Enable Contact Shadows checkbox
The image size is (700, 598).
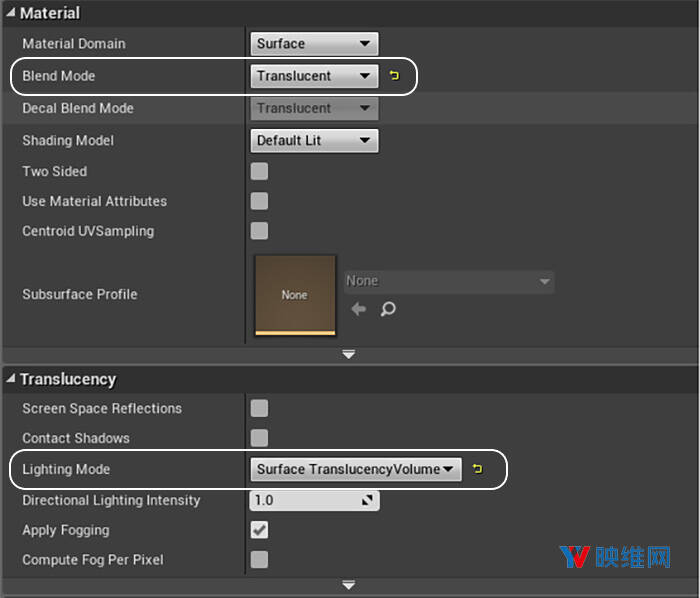pos(259,438)
